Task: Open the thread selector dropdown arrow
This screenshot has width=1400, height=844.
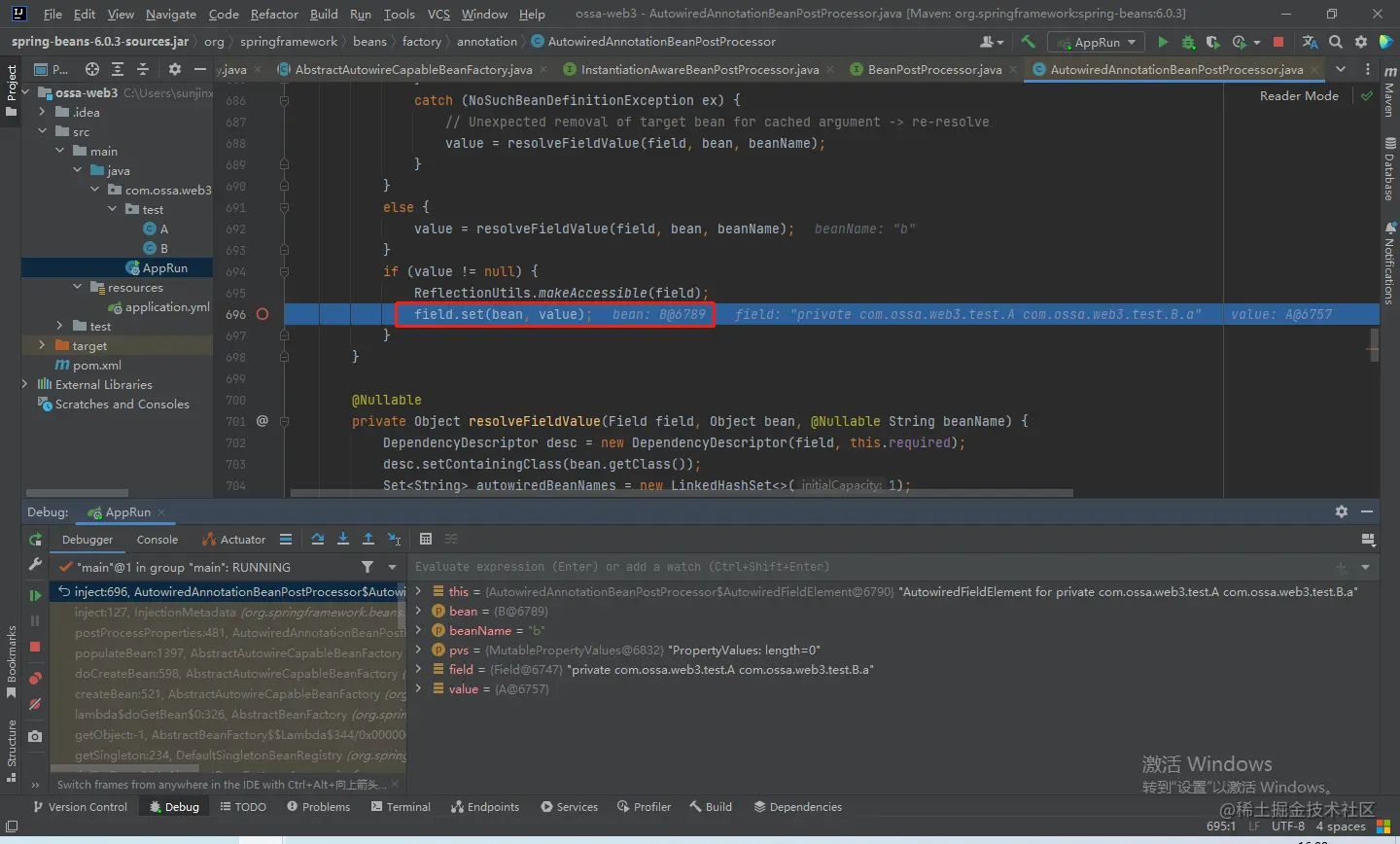Action: (393, 567)
